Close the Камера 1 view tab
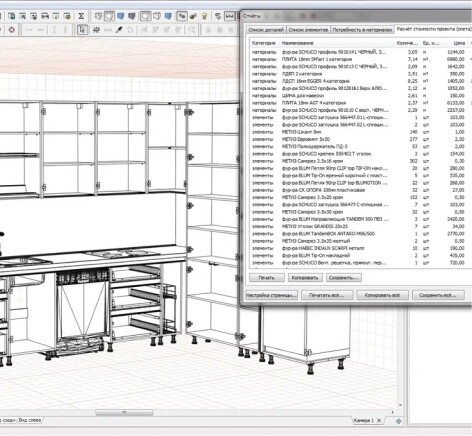 [x=379, y=421]
